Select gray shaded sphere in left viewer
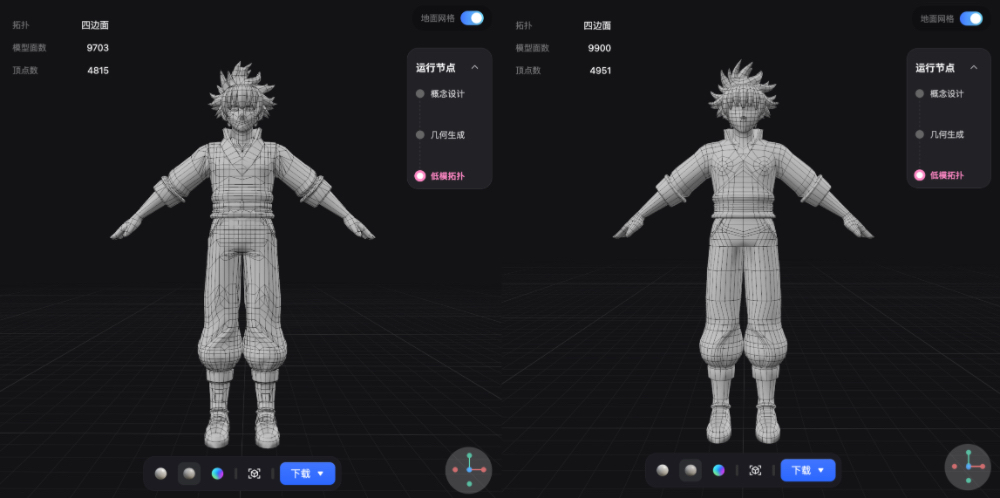 (189, 473)
